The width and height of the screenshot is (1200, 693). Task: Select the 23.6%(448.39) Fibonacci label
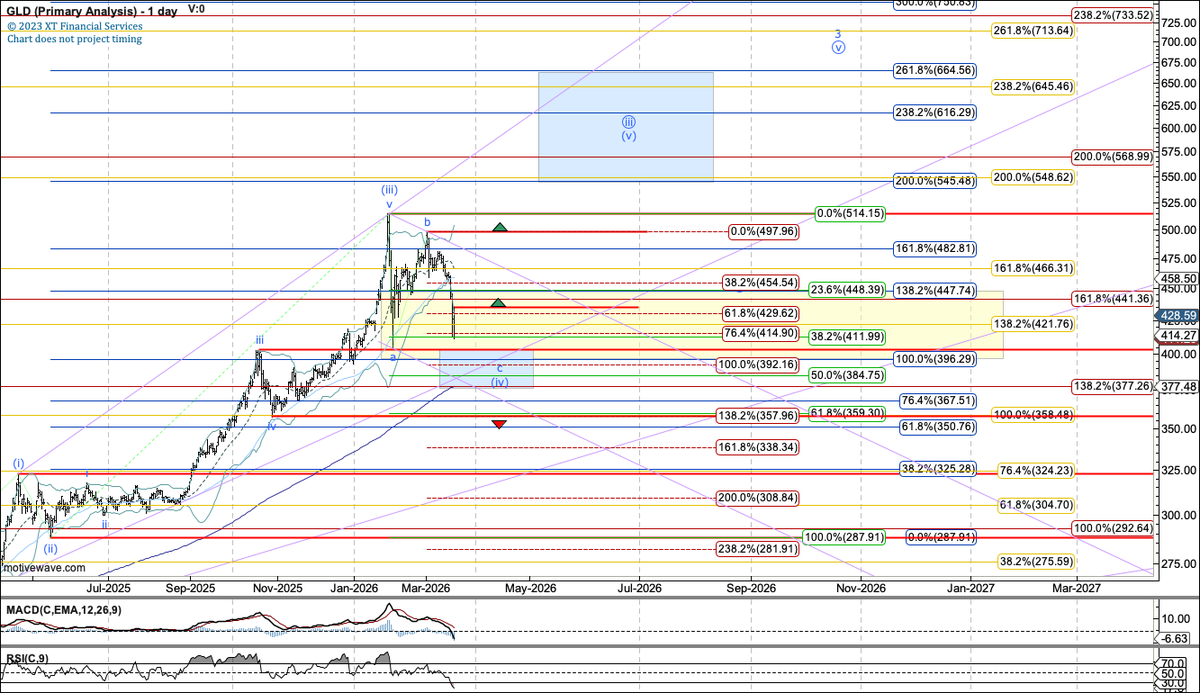click(x=847, y=290)
